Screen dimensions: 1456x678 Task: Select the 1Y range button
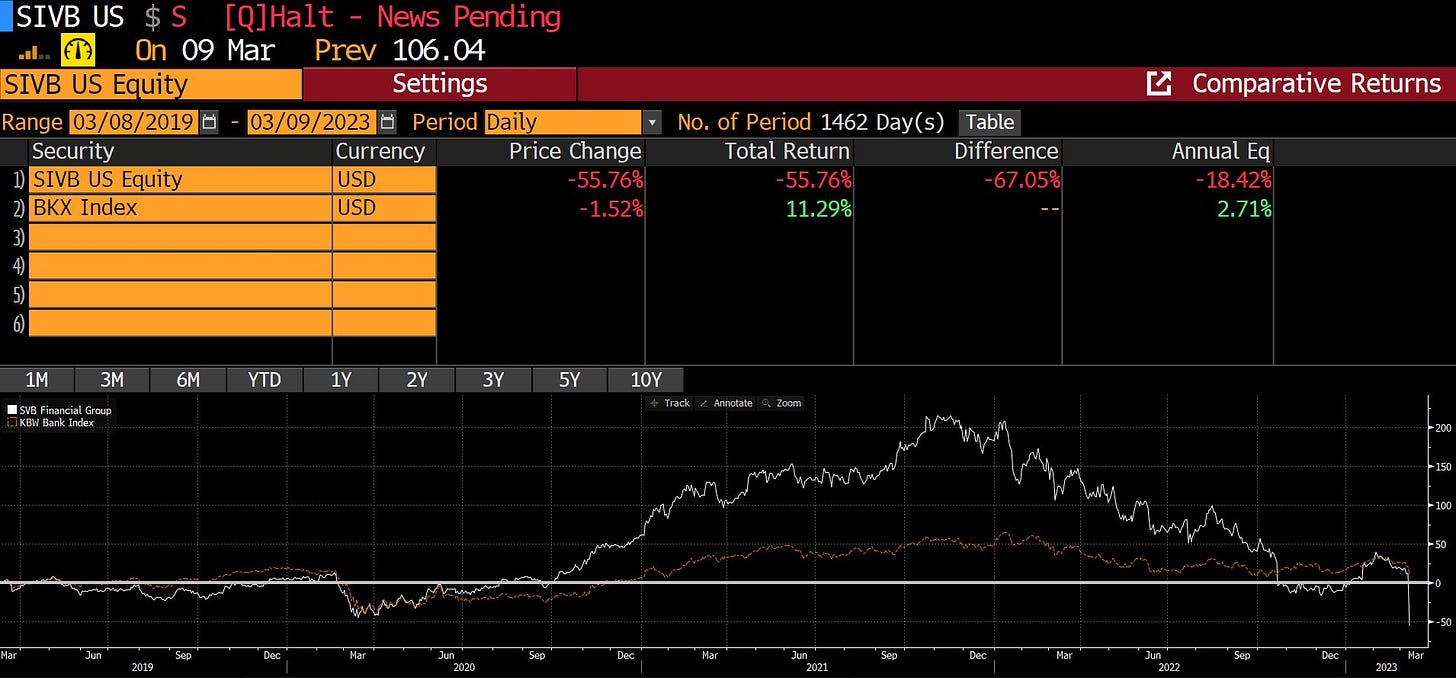click(x=341, y=380)
